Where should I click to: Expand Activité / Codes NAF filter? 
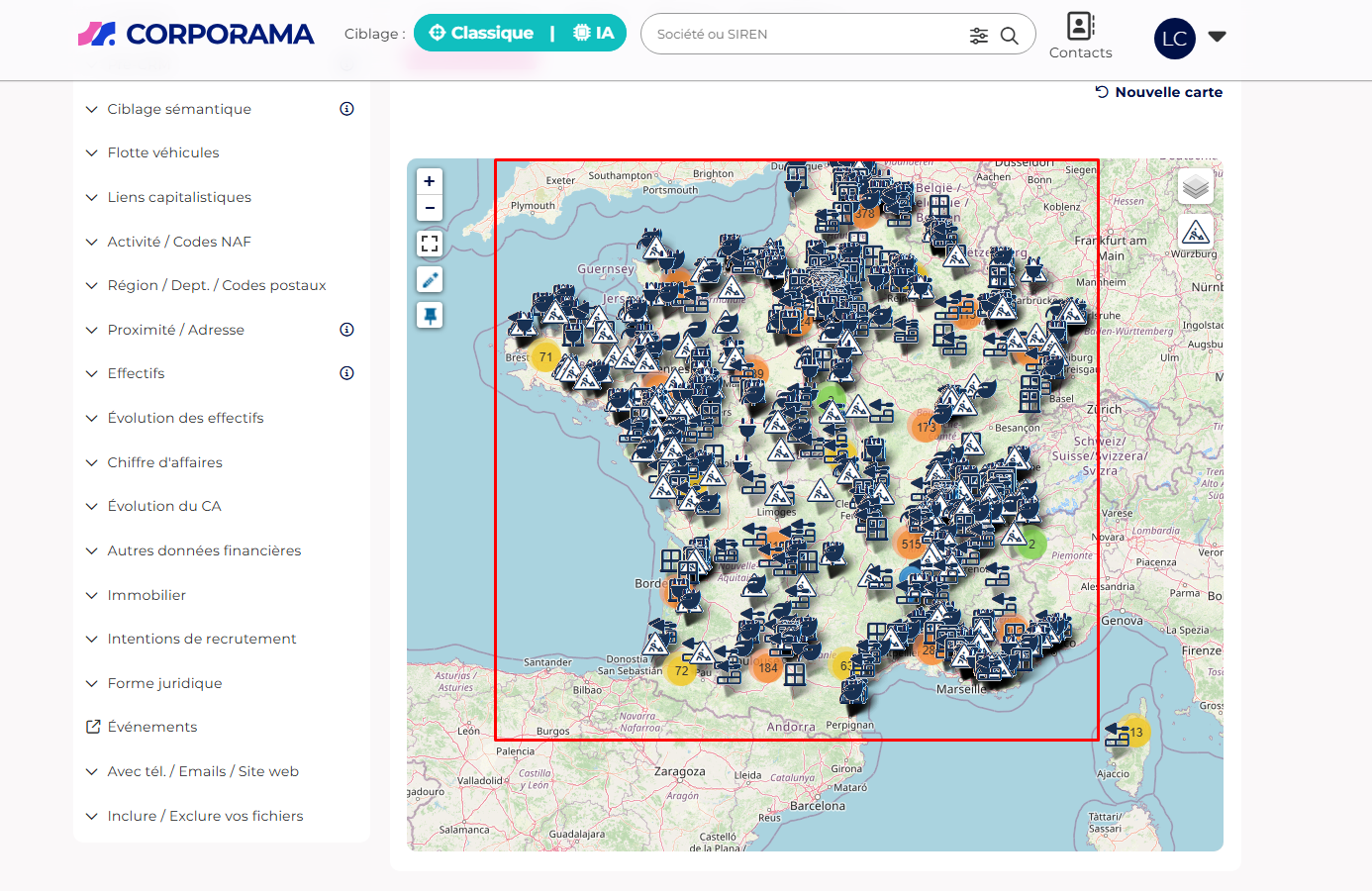pyautogui.click(x=179, y=242)
